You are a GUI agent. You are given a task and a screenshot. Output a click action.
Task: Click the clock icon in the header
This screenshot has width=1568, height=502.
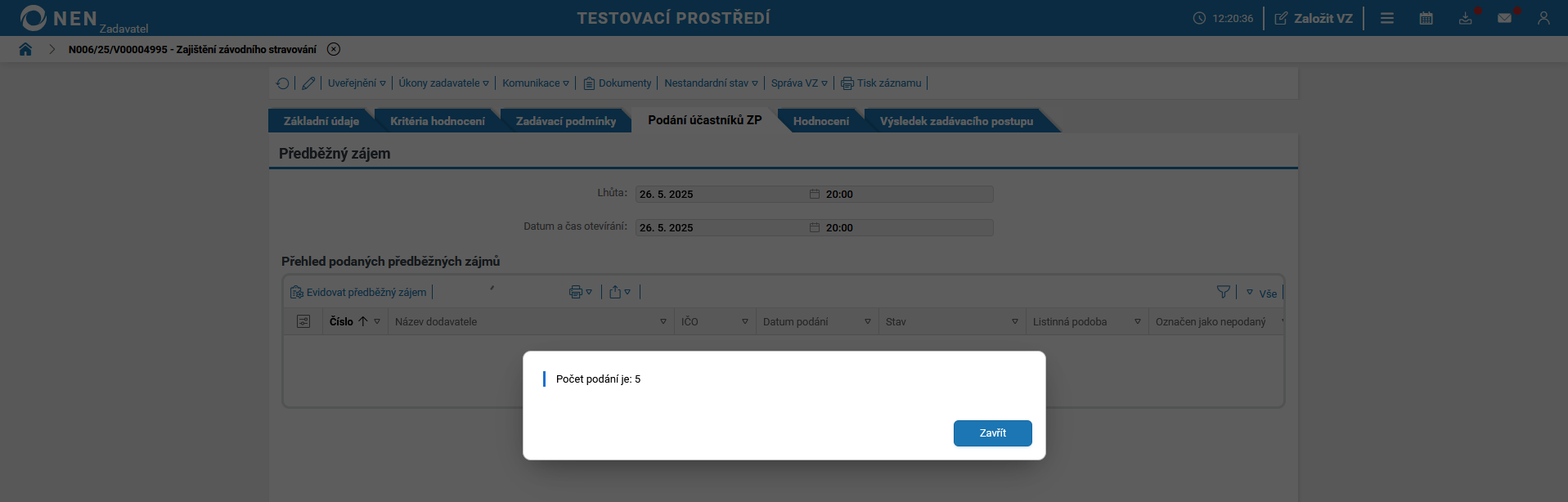click(x=1199, y=18)
